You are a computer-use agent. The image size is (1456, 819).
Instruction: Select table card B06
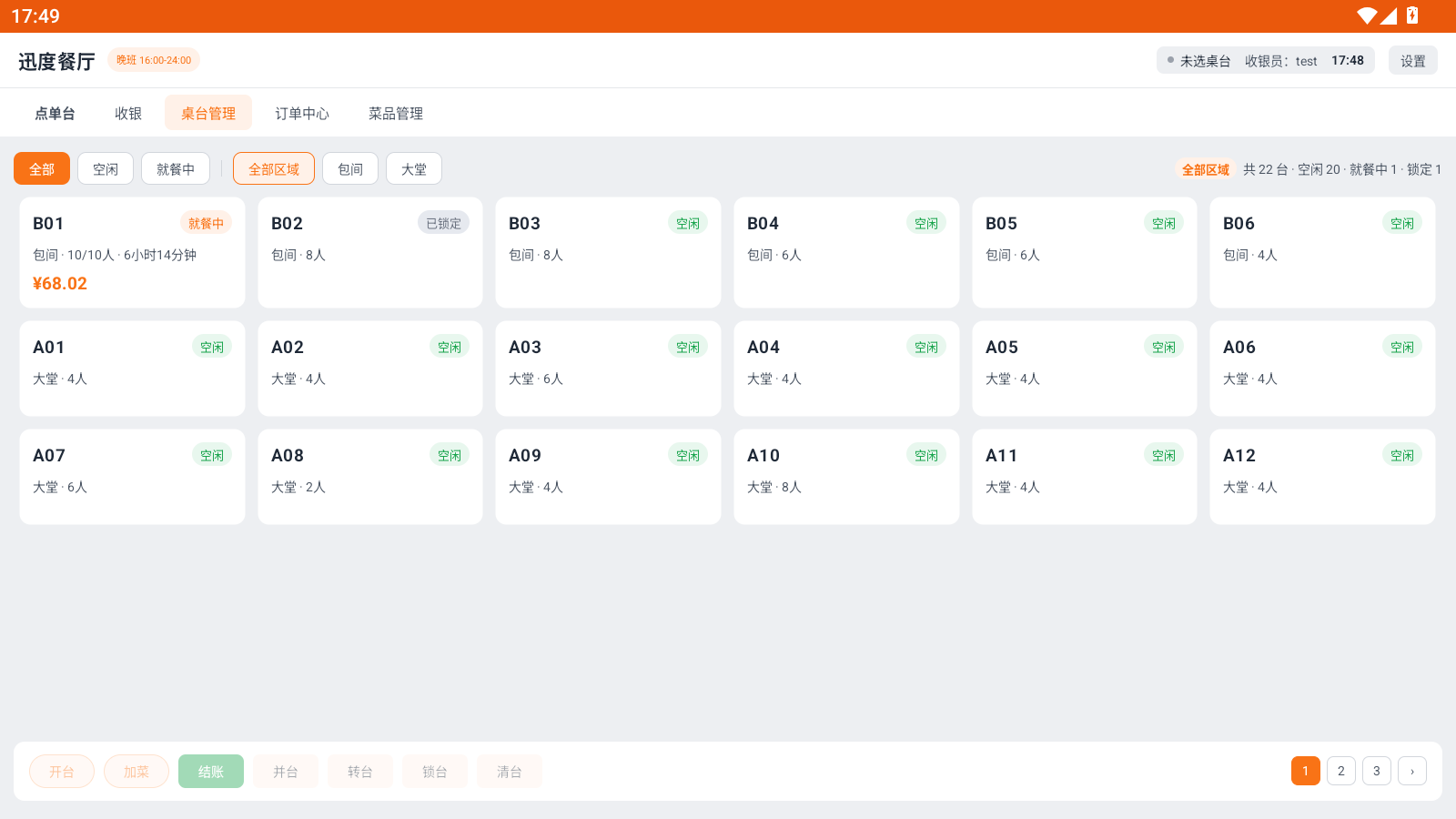(x=1322, y=253)
